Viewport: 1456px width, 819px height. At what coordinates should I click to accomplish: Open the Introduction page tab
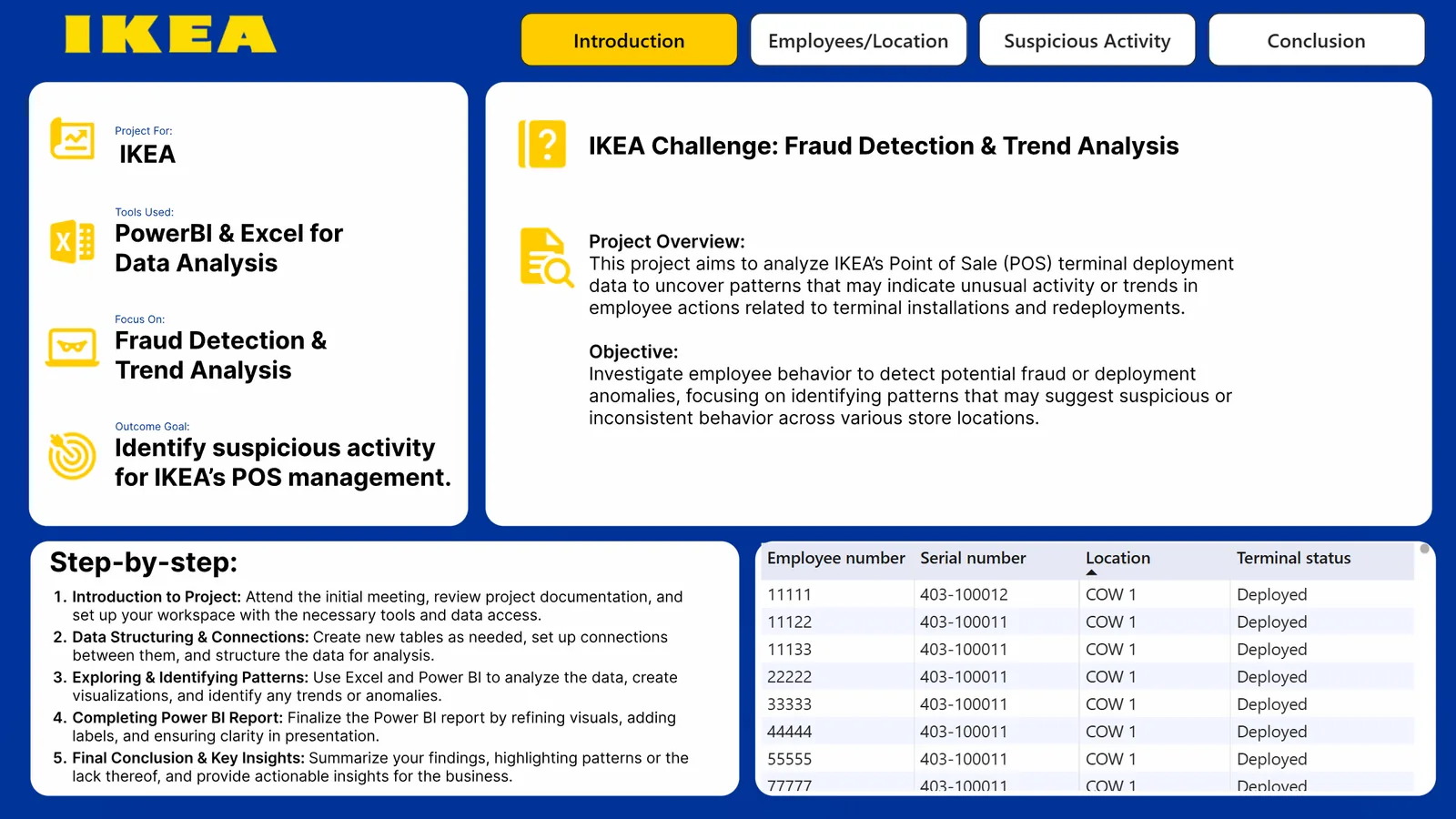629,40
